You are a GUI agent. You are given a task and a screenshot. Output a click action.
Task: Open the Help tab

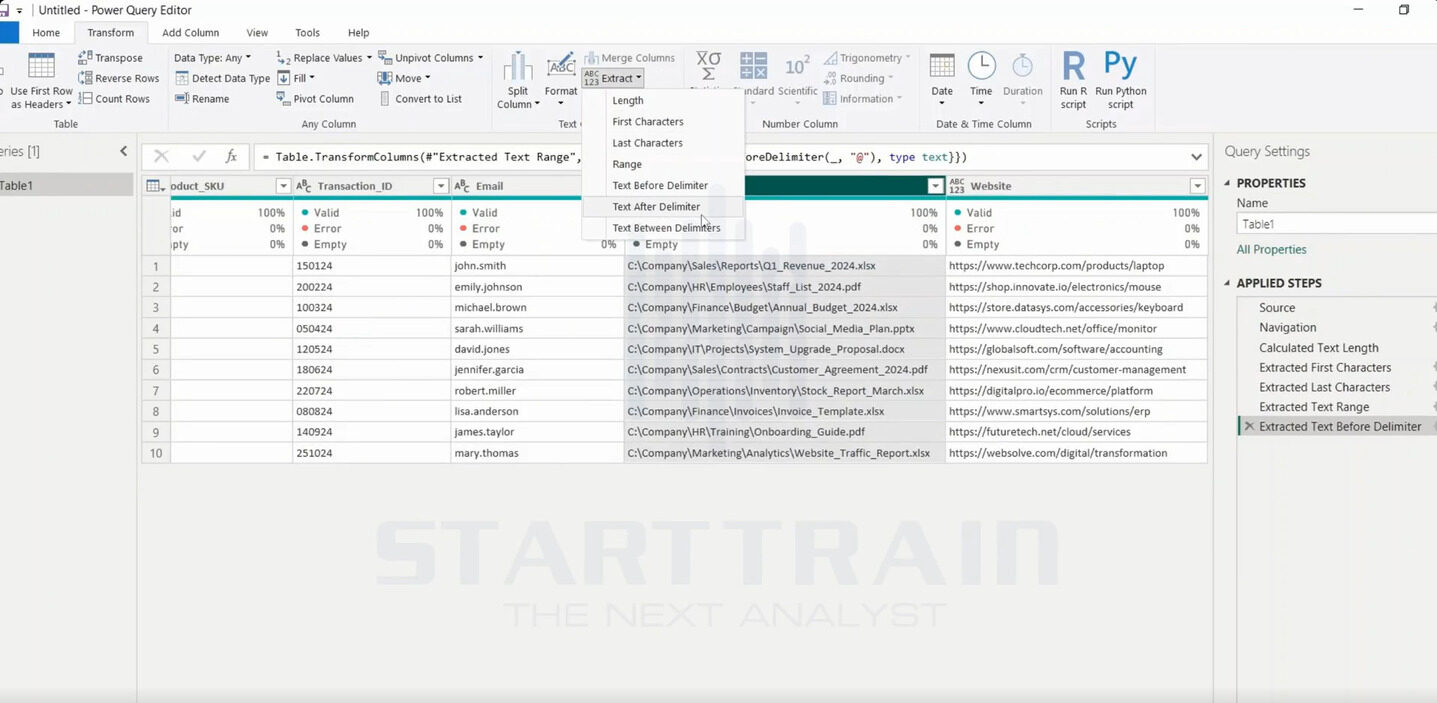pyautogui.click(x=358, y=33)
